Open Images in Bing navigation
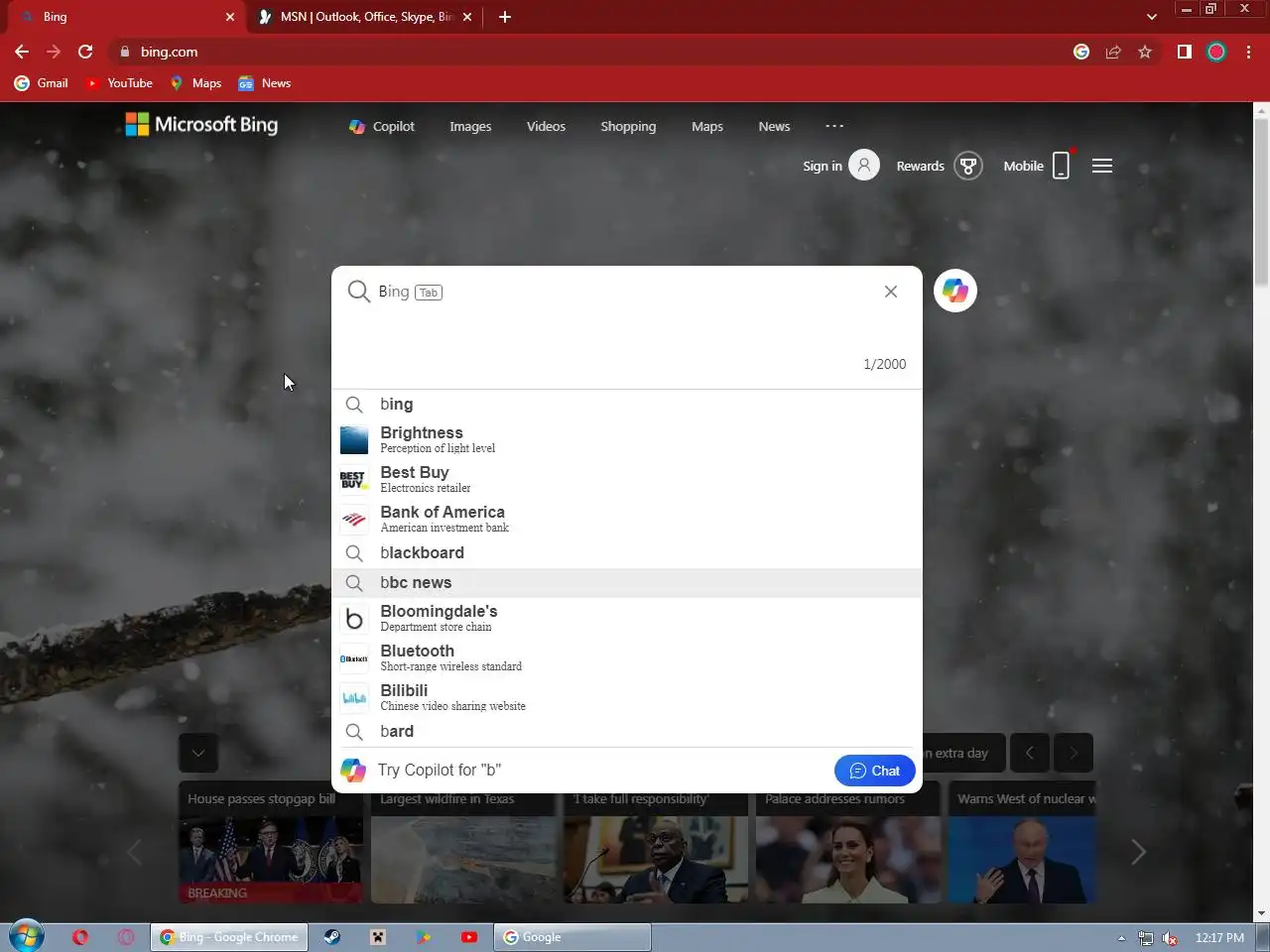Viewport: 1270px width, 952px height. pyautogui.click(x=470, y=126)
